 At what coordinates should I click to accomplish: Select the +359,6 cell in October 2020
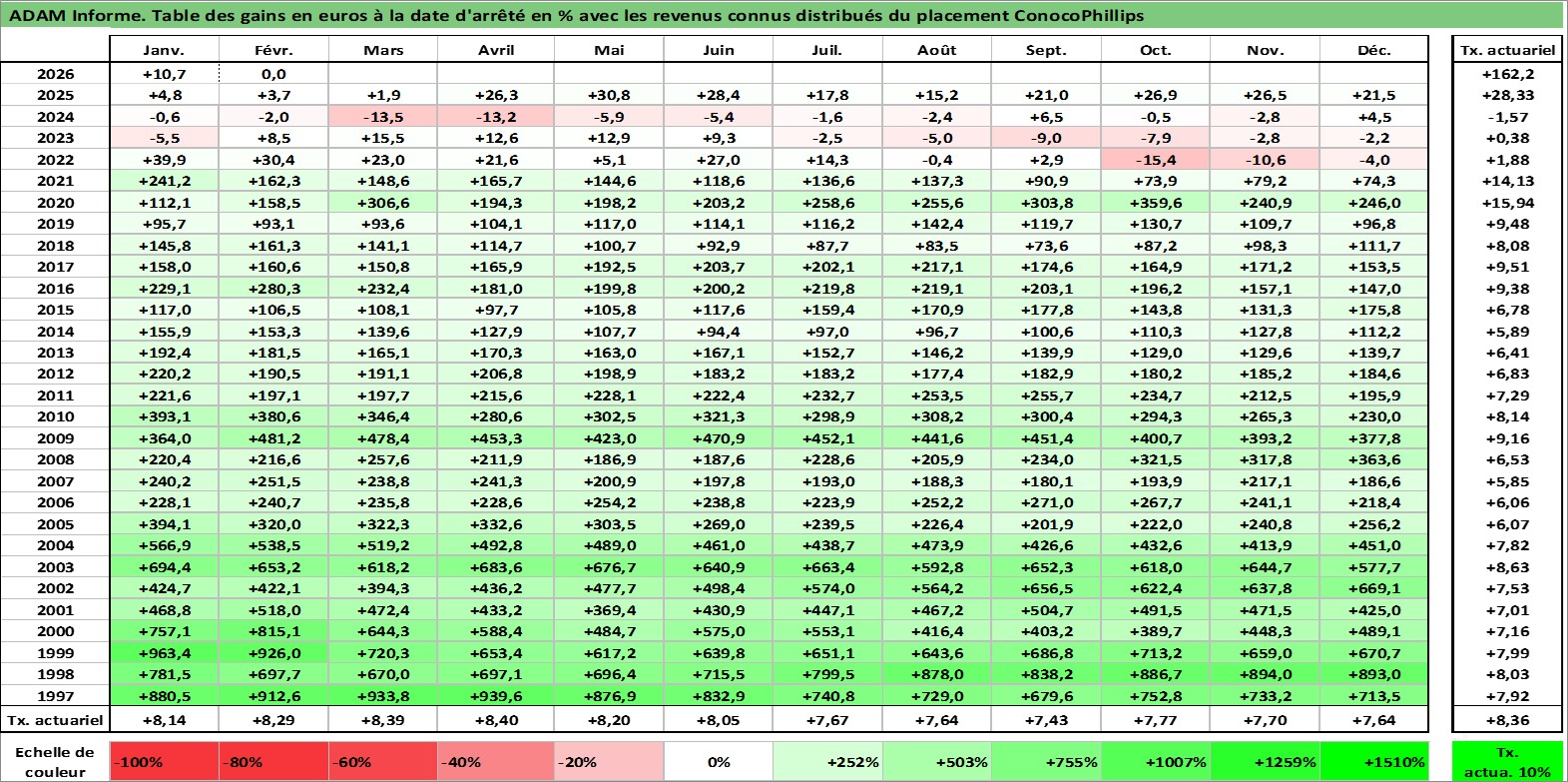click(1156, 203)
